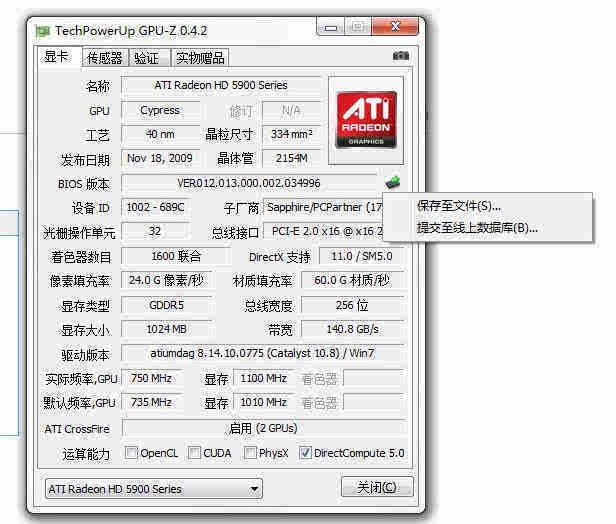This screenshot has height=524, width=616.
Task: Click the device ID value 1002 - 689C
Action: 156,207
